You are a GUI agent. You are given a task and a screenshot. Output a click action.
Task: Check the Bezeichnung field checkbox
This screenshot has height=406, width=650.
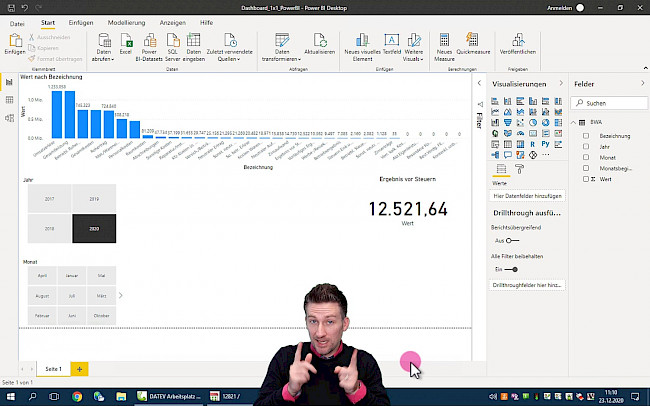coord(587,135)
